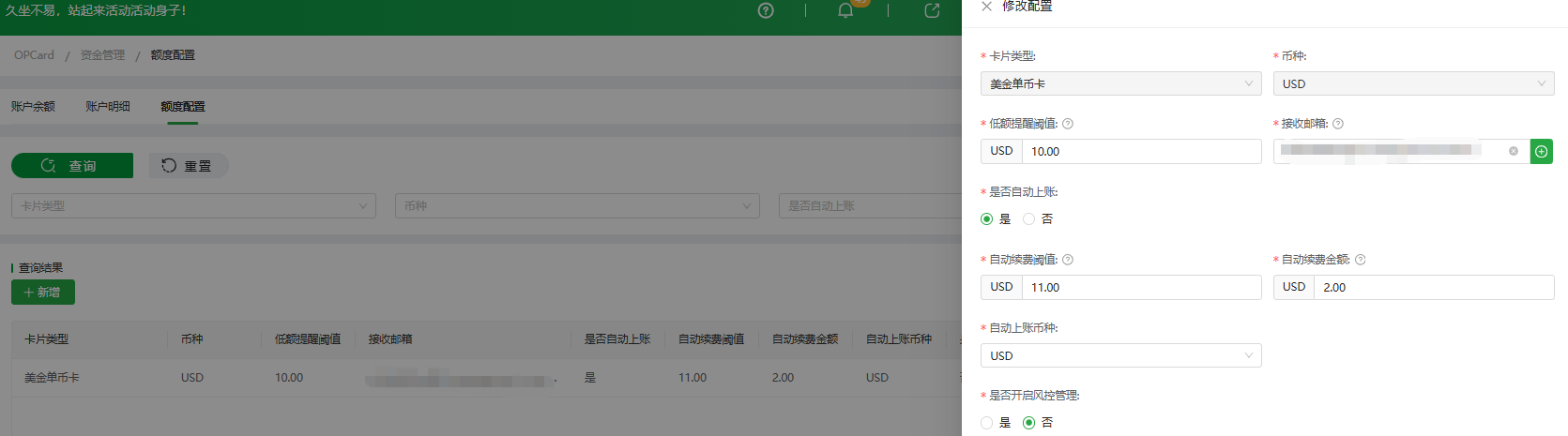This screenshot has height=436, width=1568.
Task: Switch to the 账户明细 tab
Action: click(108, 107)
